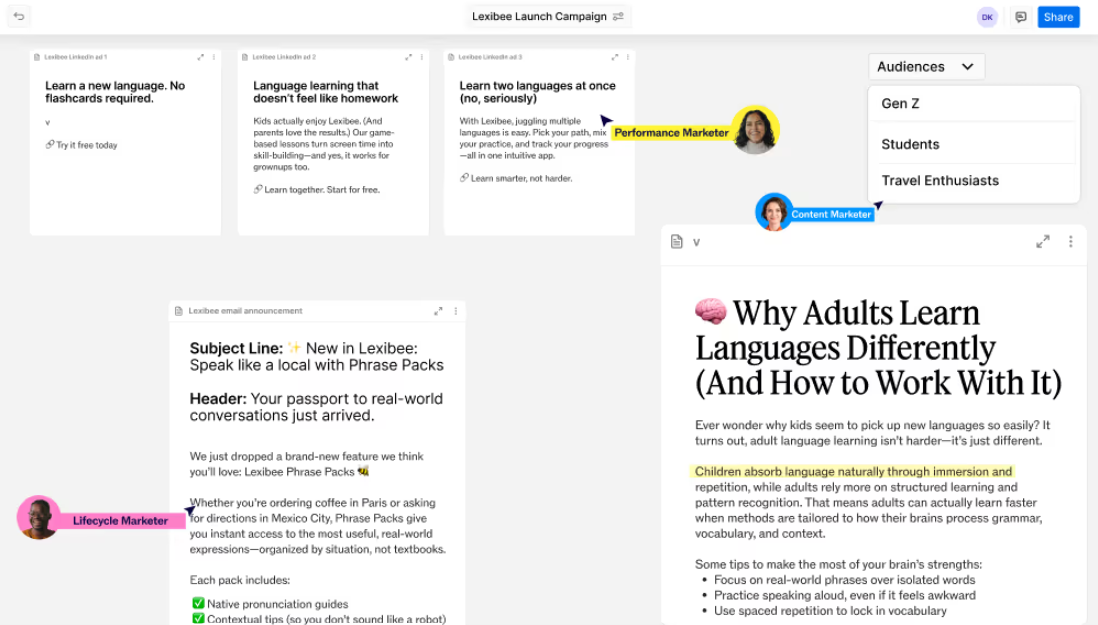Click the Share button

1058,17
